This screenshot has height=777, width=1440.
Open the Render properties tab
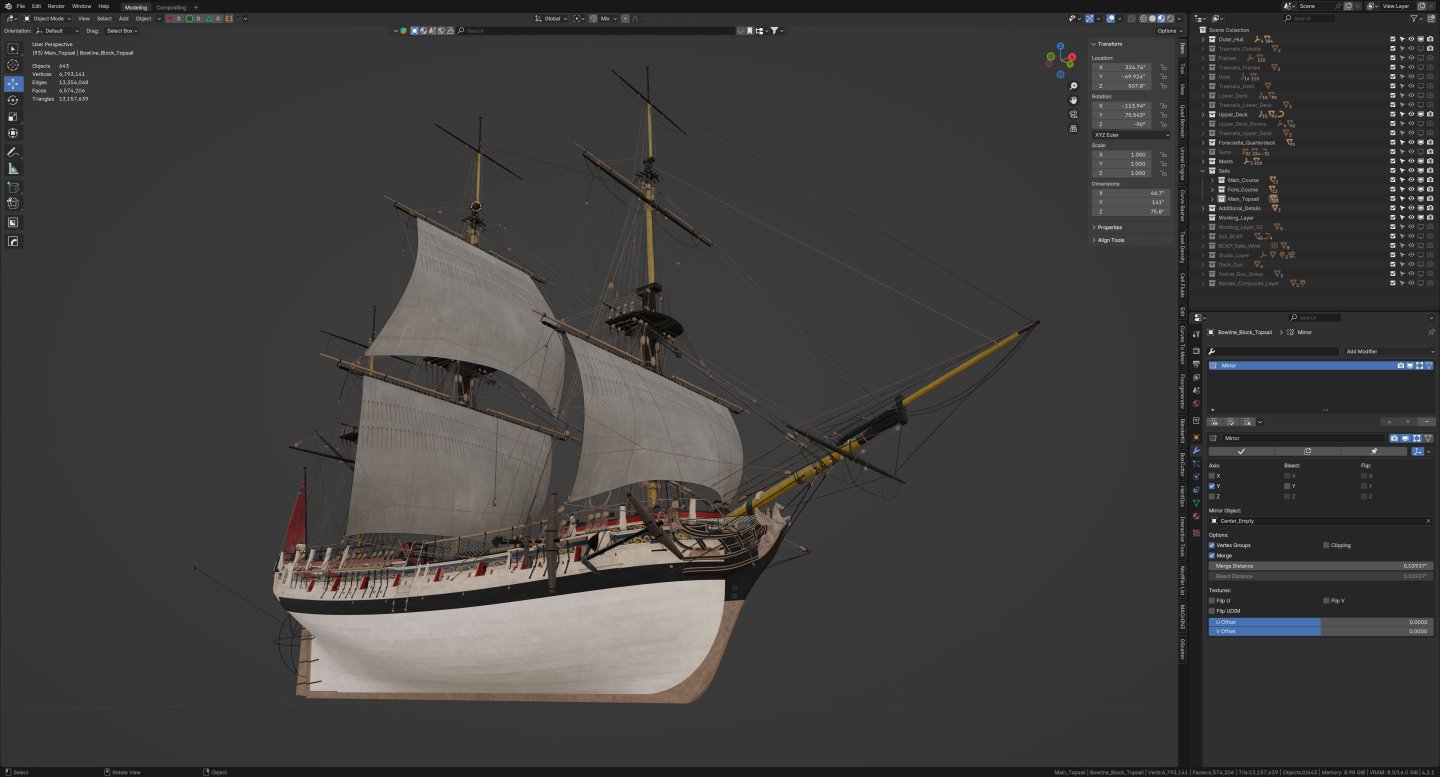(x=1196, y=349)
